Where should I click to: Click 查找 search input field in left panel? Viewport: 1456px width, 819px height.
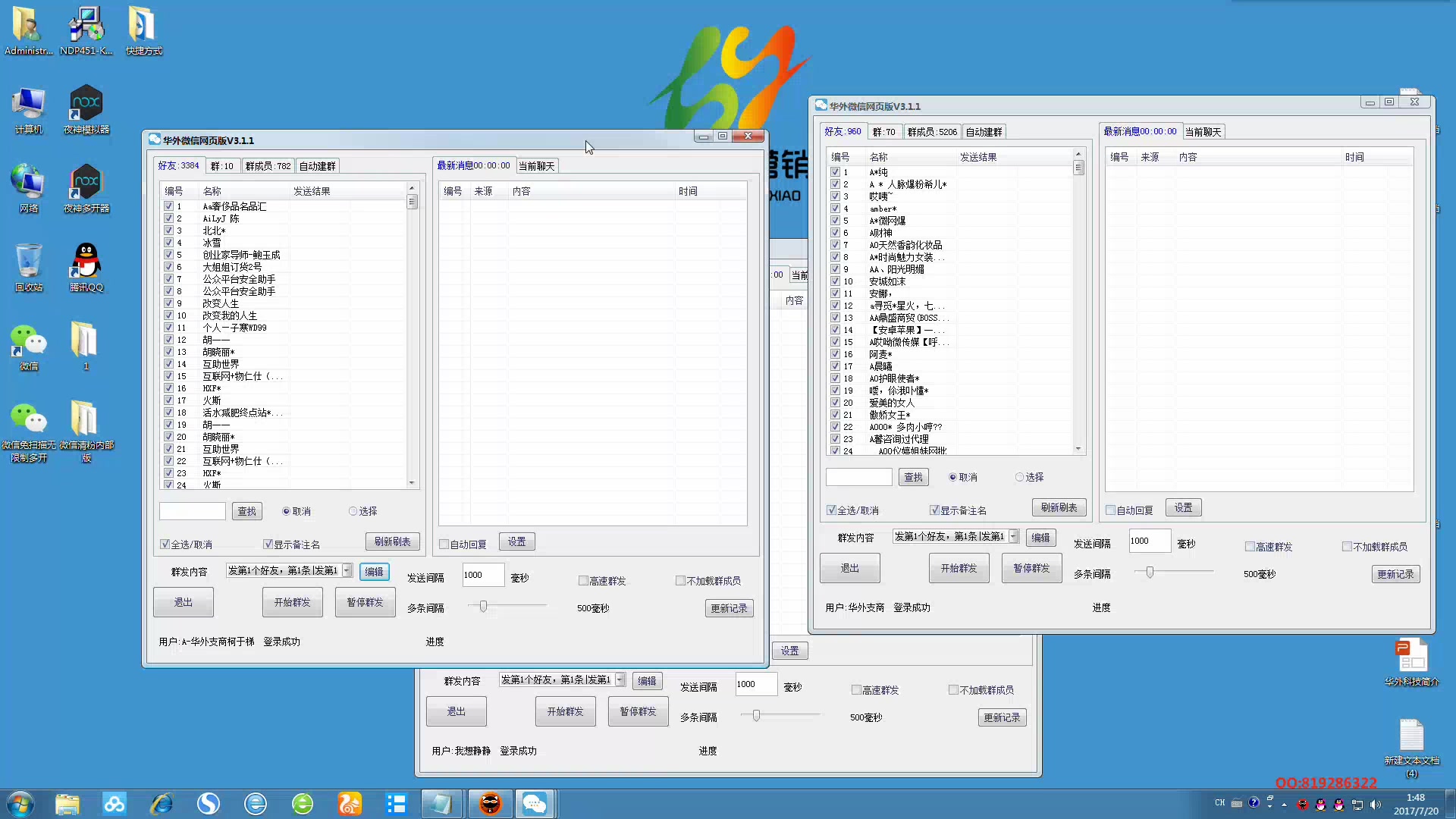click(x=192, y=511)
